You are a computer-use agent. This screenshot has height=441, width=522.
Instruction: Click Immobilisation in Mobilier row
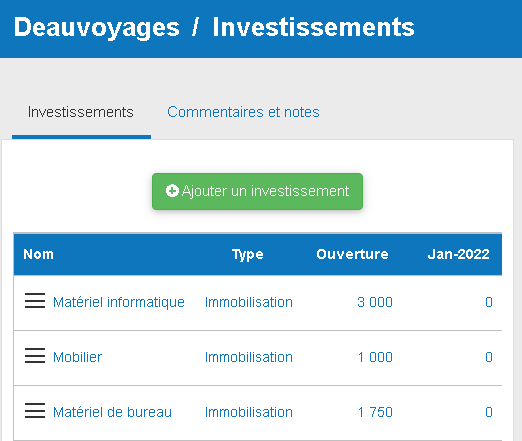pos(249,357)
